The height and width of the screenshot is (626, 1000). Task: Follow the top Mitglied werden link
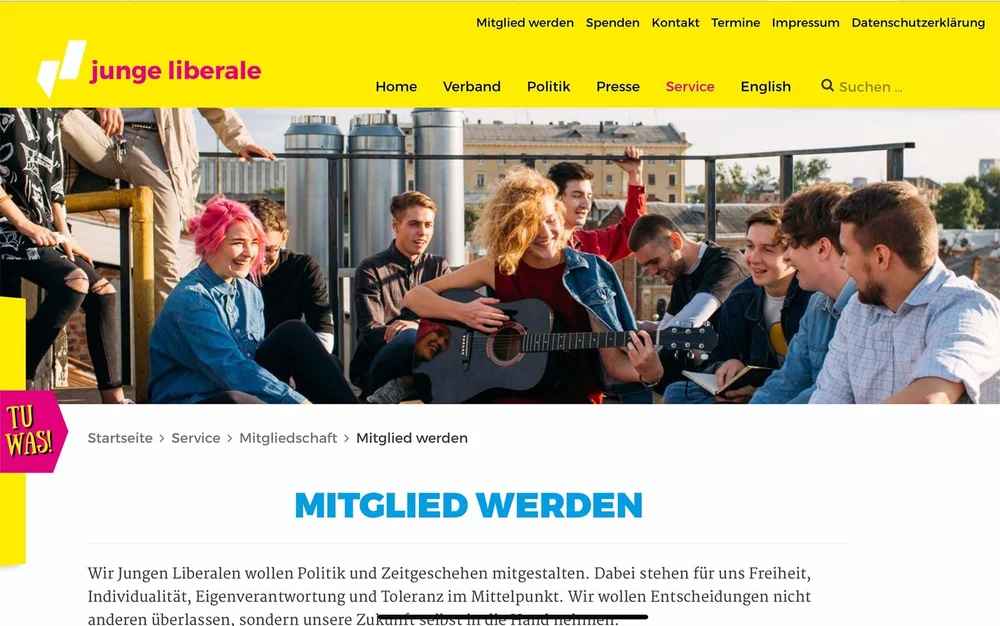(525, 23)
